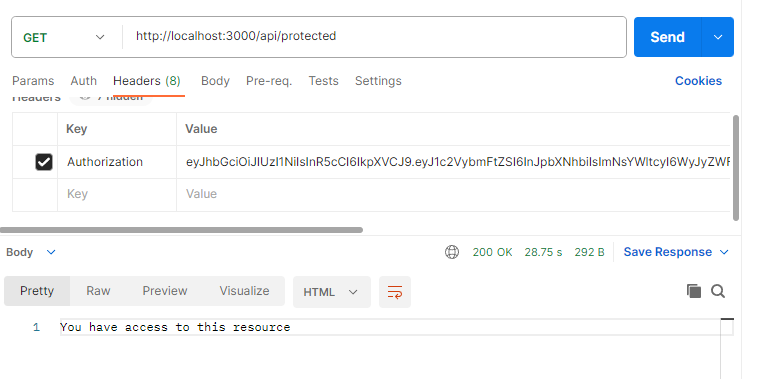Go to the Tests tab
Screen dimensions: 772x379
coord(323,81)
